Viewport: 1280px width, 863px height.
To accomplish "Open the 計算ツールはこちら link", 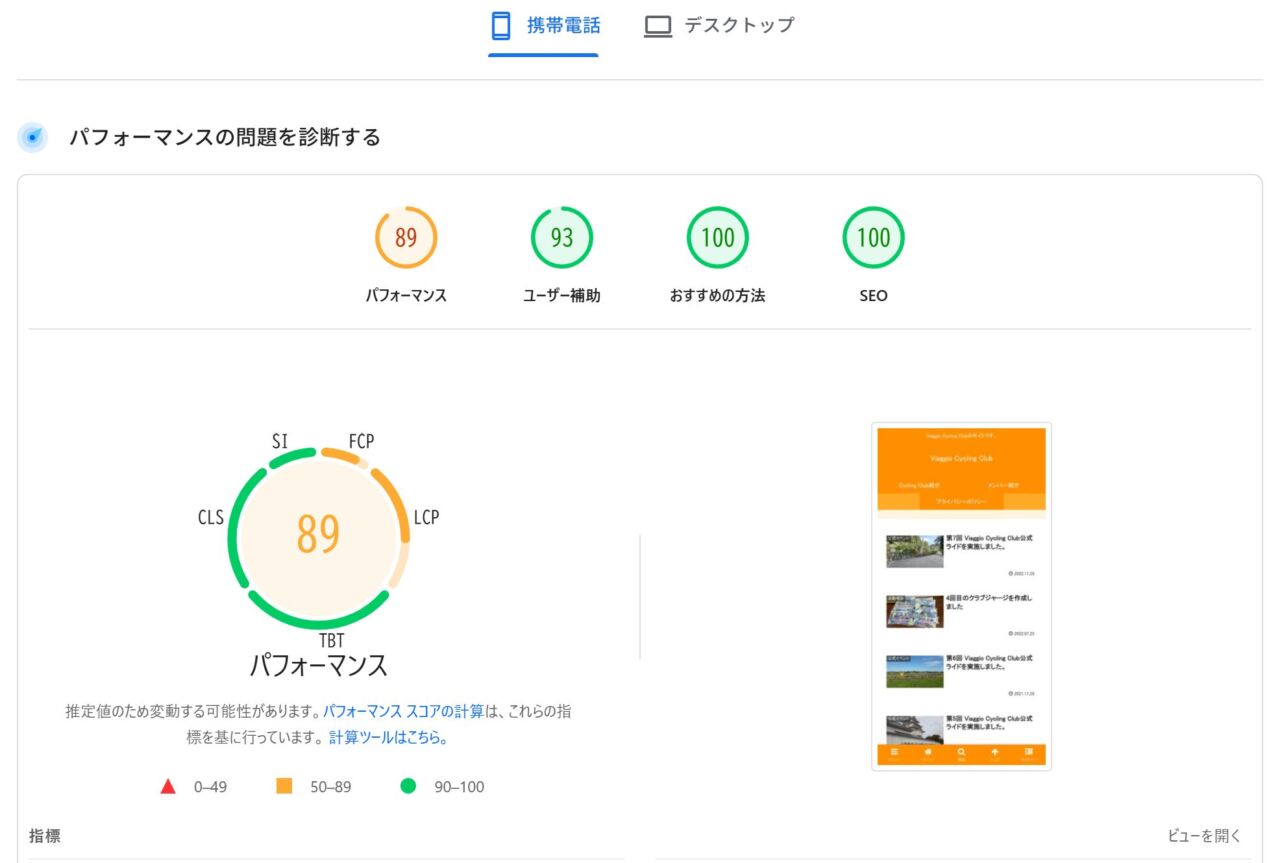I will [388, 738].
